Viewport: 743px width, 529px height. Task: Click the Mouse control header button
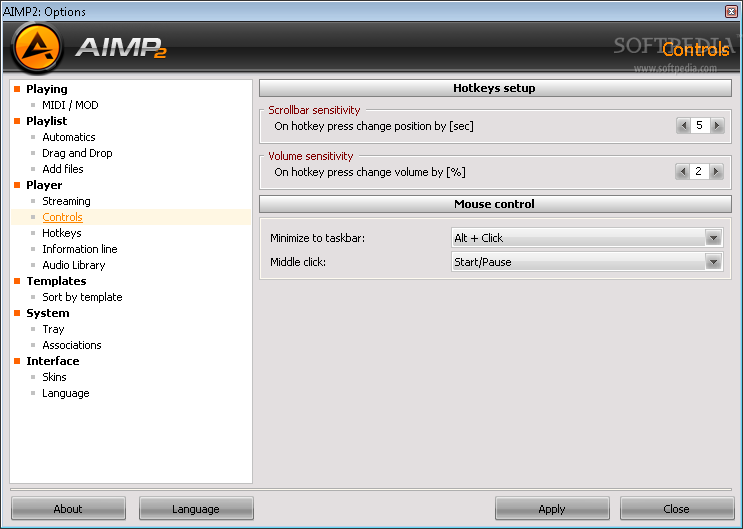pos(495,204)
